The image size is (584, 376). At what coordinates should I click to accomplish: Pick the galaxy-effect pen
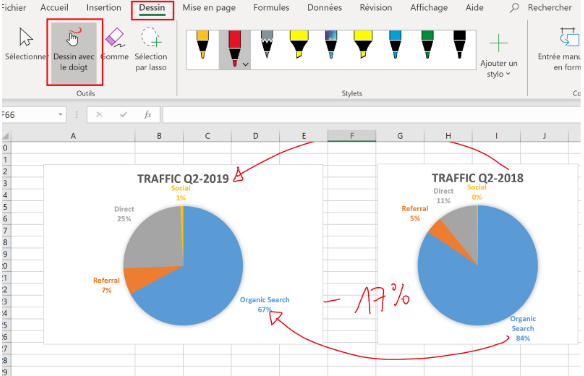(x=331, y=45)
